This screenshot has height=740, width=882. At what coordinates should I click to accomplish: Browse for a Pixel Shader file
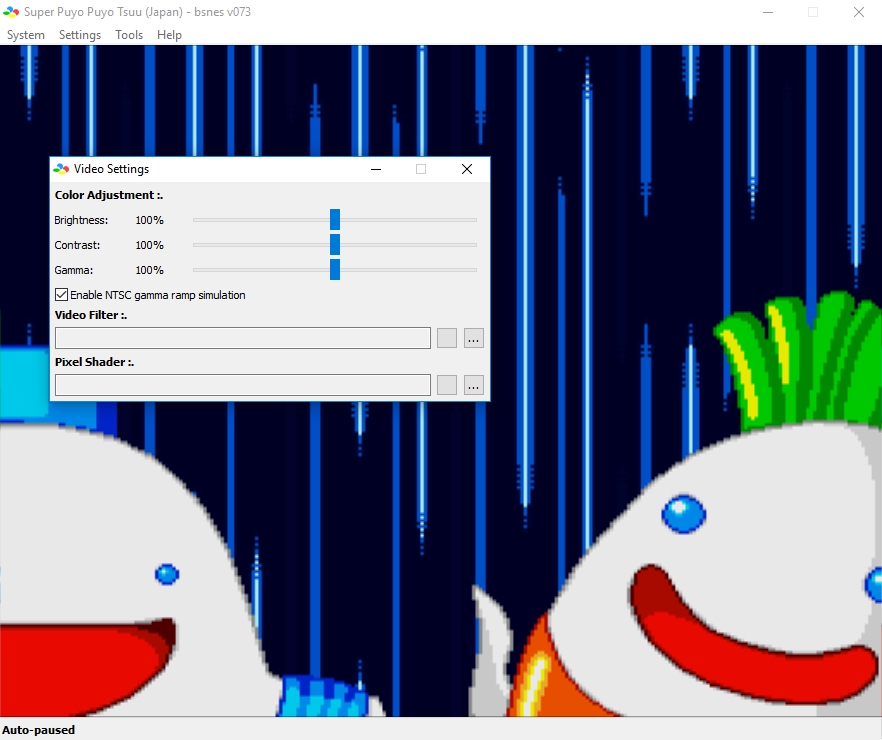(x=474, y=385)
